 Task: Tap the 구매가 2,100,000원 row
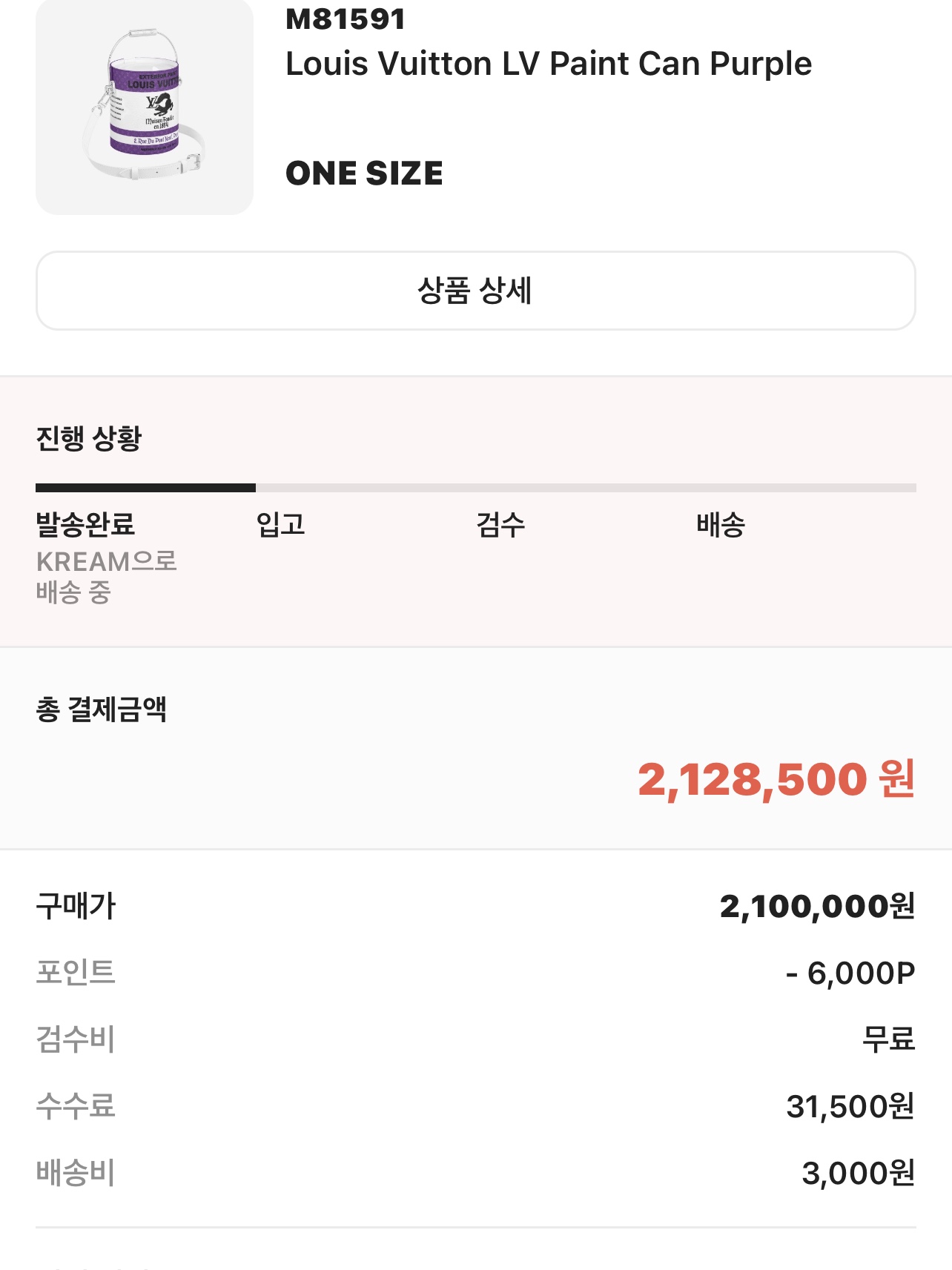point(476,906)
